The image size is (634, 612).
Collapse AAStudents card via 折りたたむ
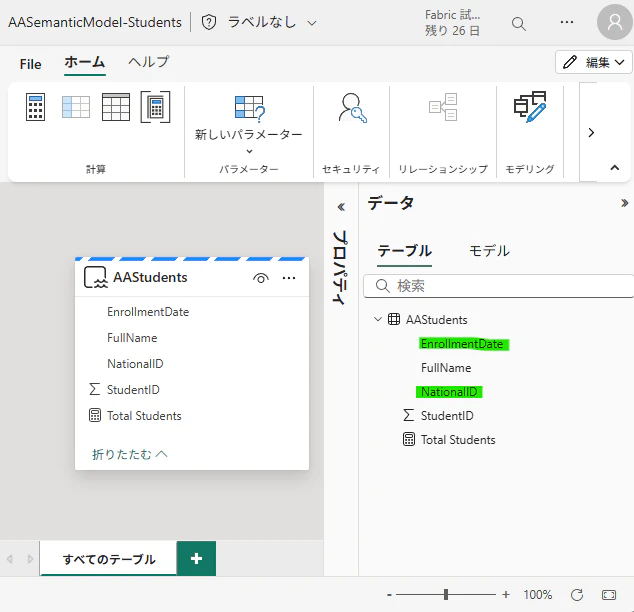click(x=130, y=454)
